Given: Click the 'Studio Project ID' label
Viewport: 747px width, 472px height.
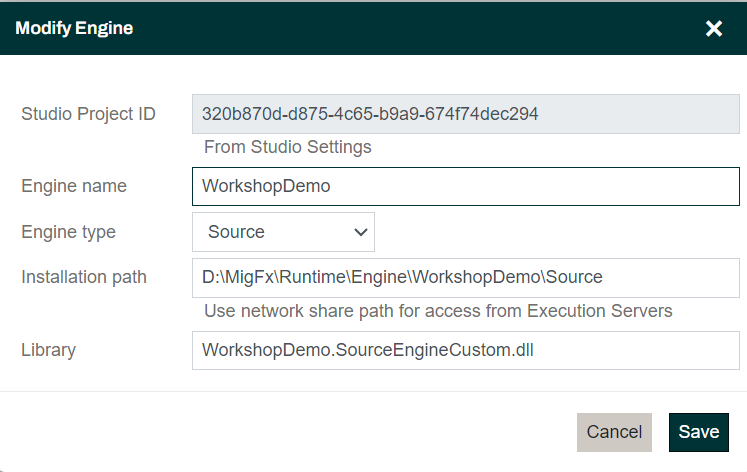Looking at the screenshot, I should [88, 114].
